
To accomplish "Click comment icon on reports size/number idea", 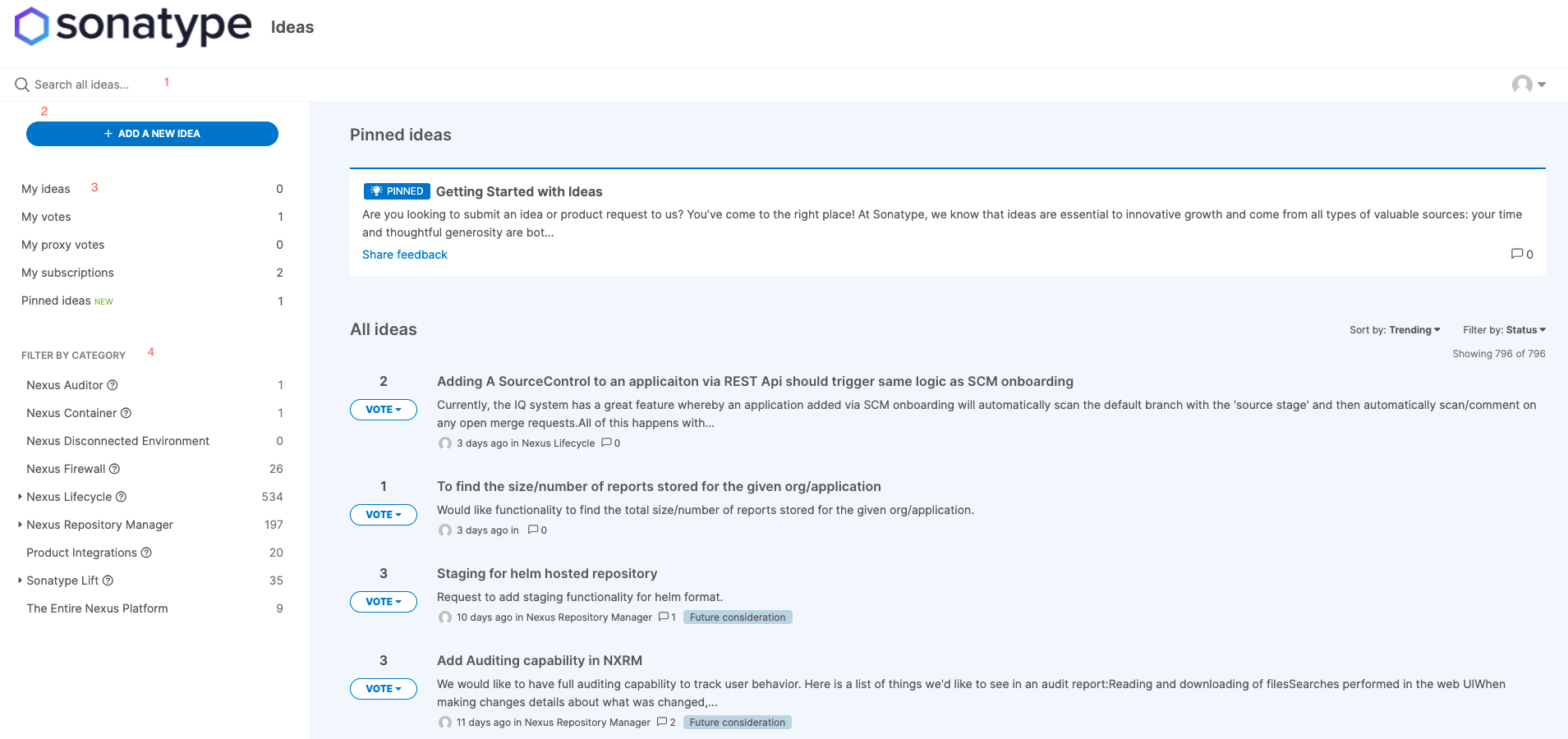I will pyautogui.click(x=533, y=530).
